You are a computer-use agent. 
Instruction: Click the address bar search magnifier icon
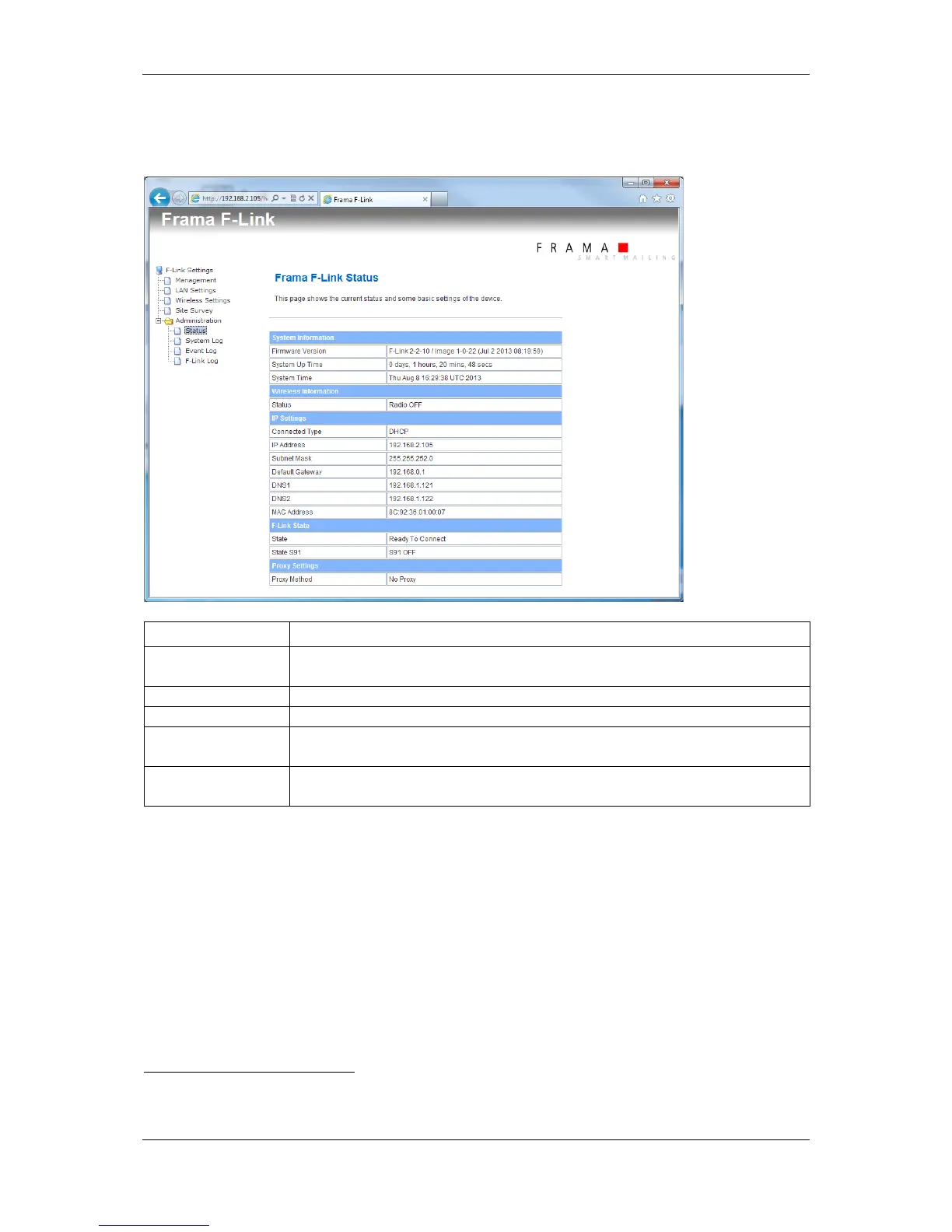pyautogui.click(x=275, y=198)
